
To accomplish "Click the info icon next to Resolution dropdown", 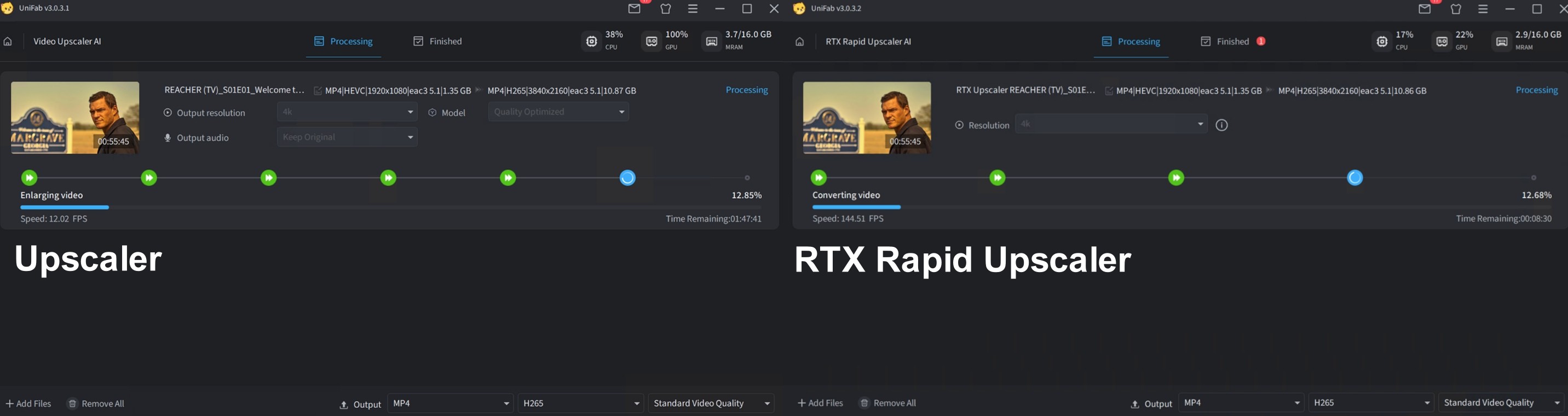I will [x=1221, y=125].
